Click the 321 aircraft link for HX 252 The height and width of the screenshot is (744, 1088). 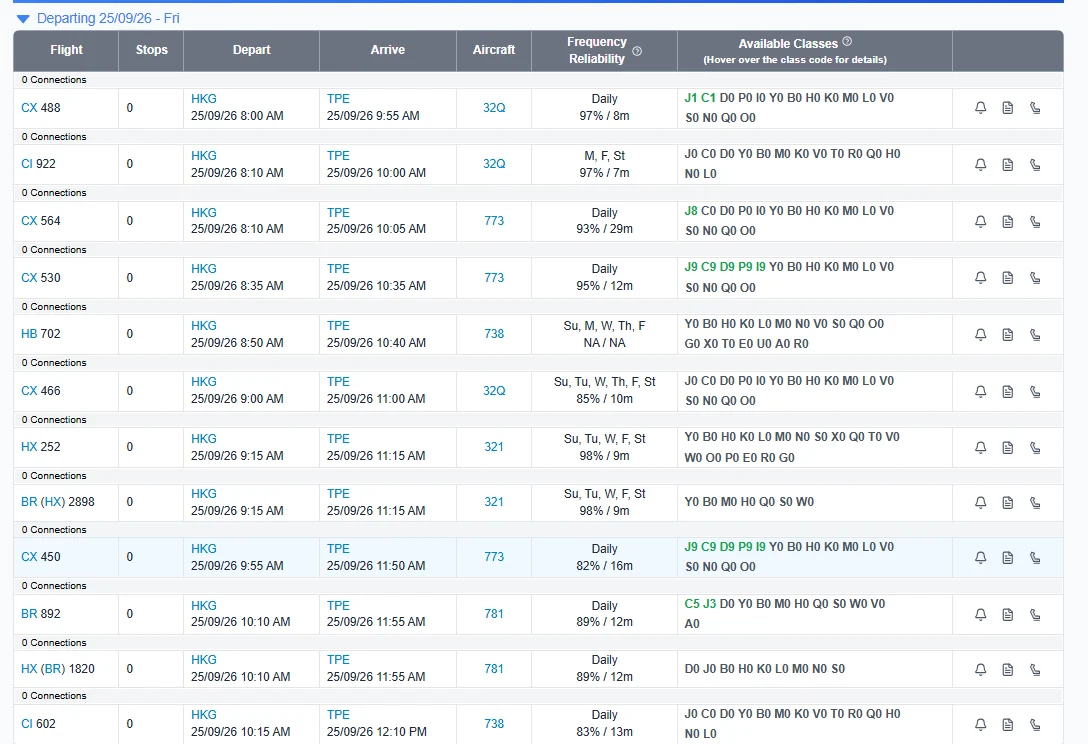point(494,447)
